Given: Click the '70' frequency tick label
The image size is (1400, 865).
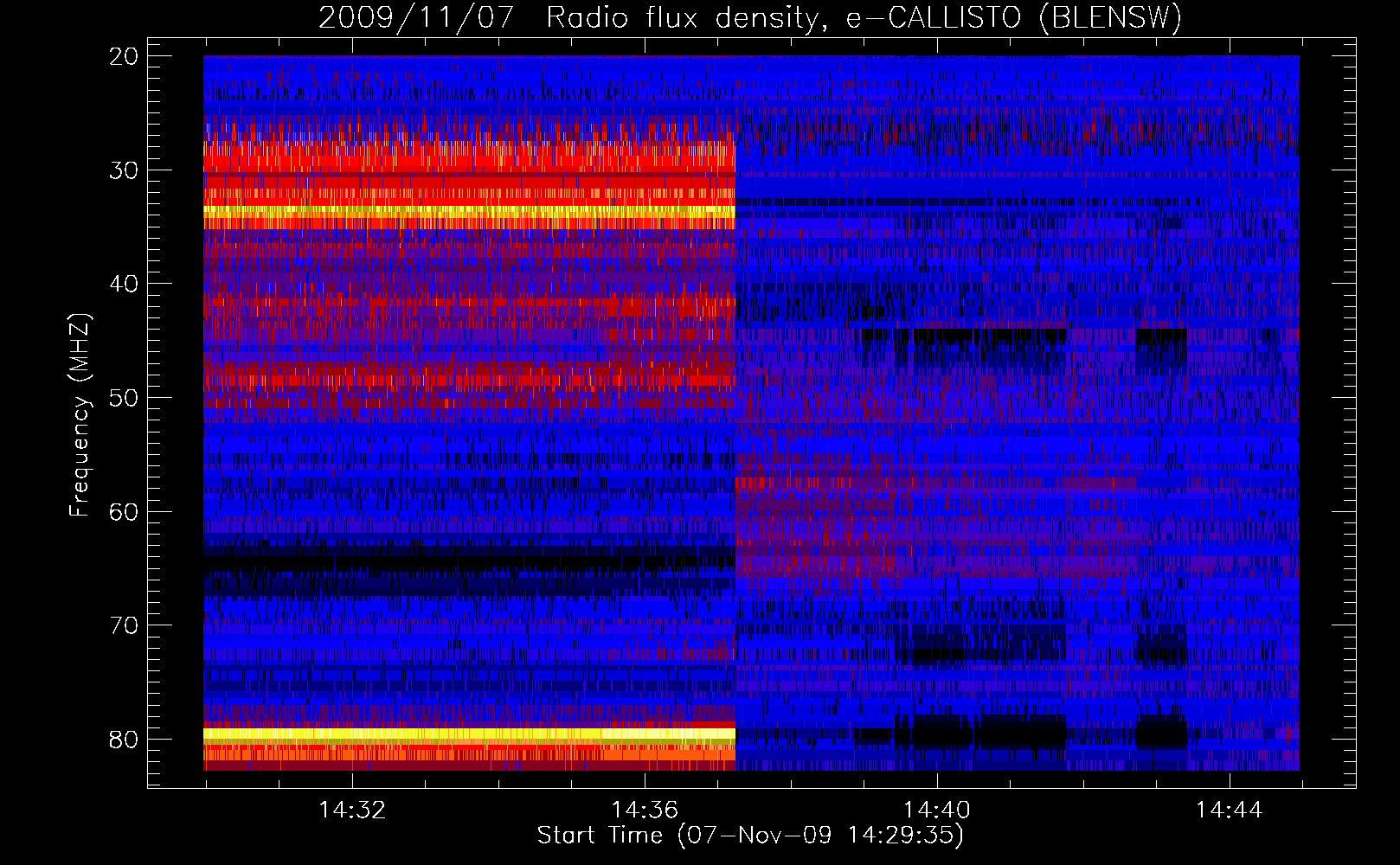Looking at the screenshot, I should 125,625.
